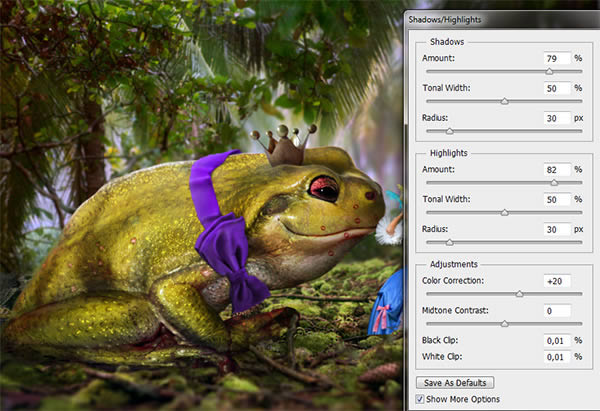
Task: Click the Shadows Radius slider handle
Action: [x=450, y=131]
